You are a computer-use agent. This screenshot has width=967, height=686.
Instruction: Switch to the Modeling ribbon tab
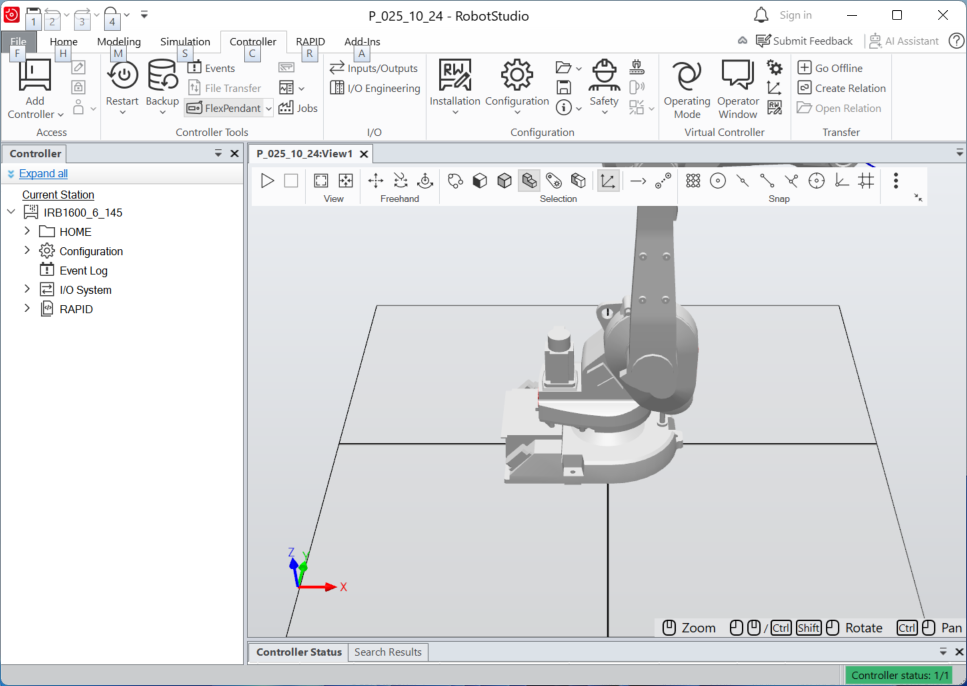[x=119, y=42]
